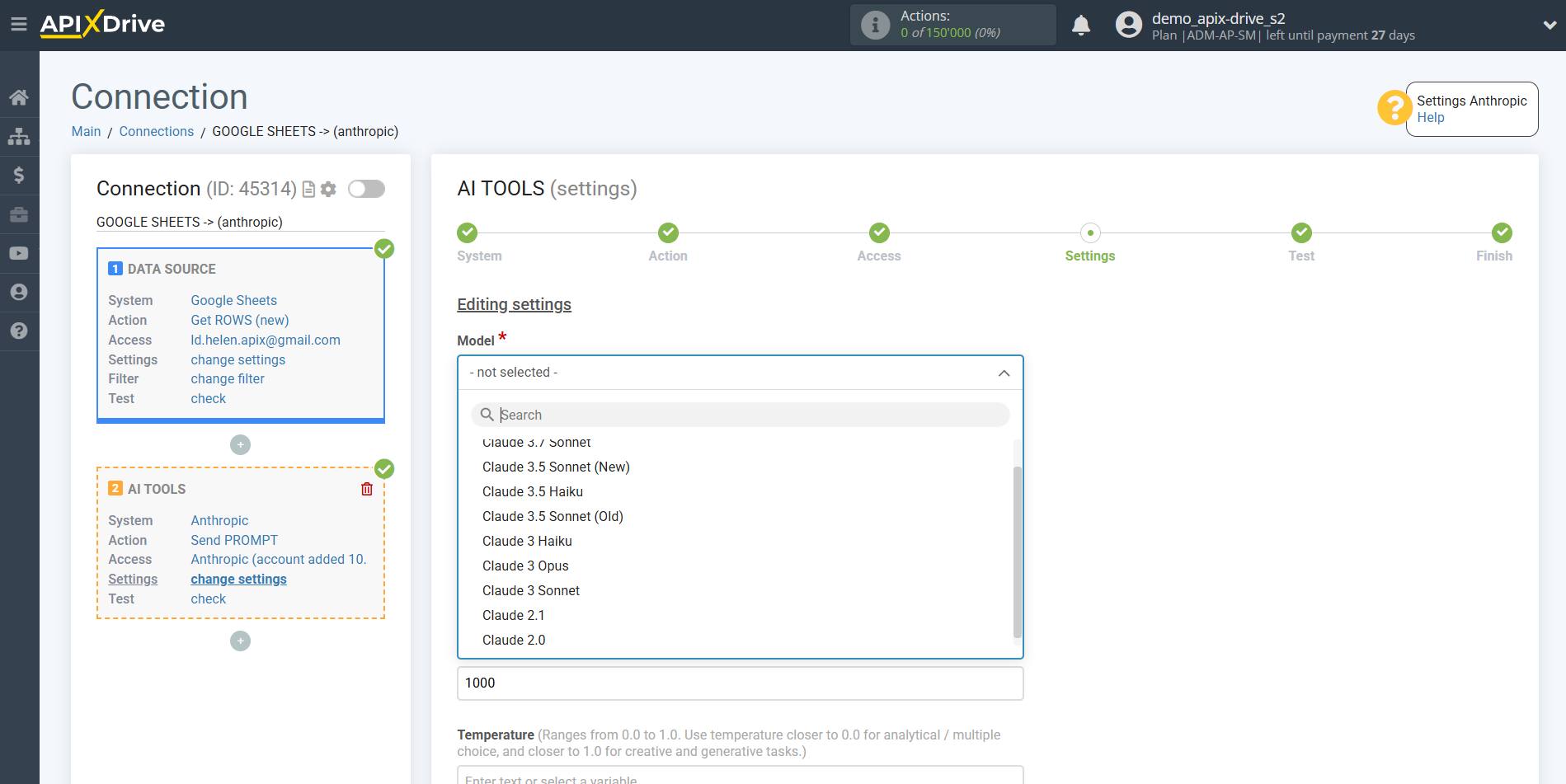Viewport: 1566px width, 784px height.
Task: Open the user profile sidebar icon
Action: coord(19,292)
